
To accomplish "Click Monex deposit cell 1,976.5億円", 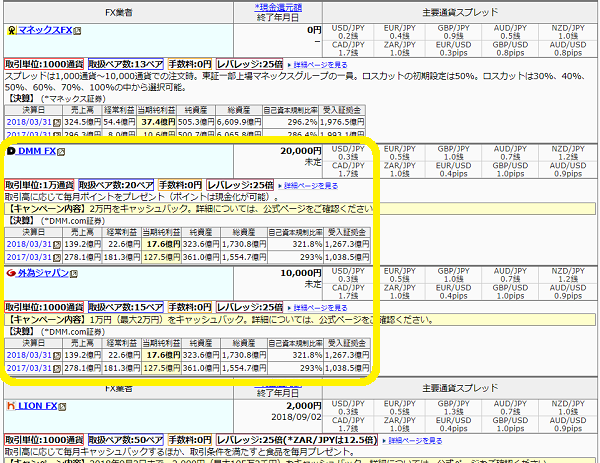I will 342,122.
